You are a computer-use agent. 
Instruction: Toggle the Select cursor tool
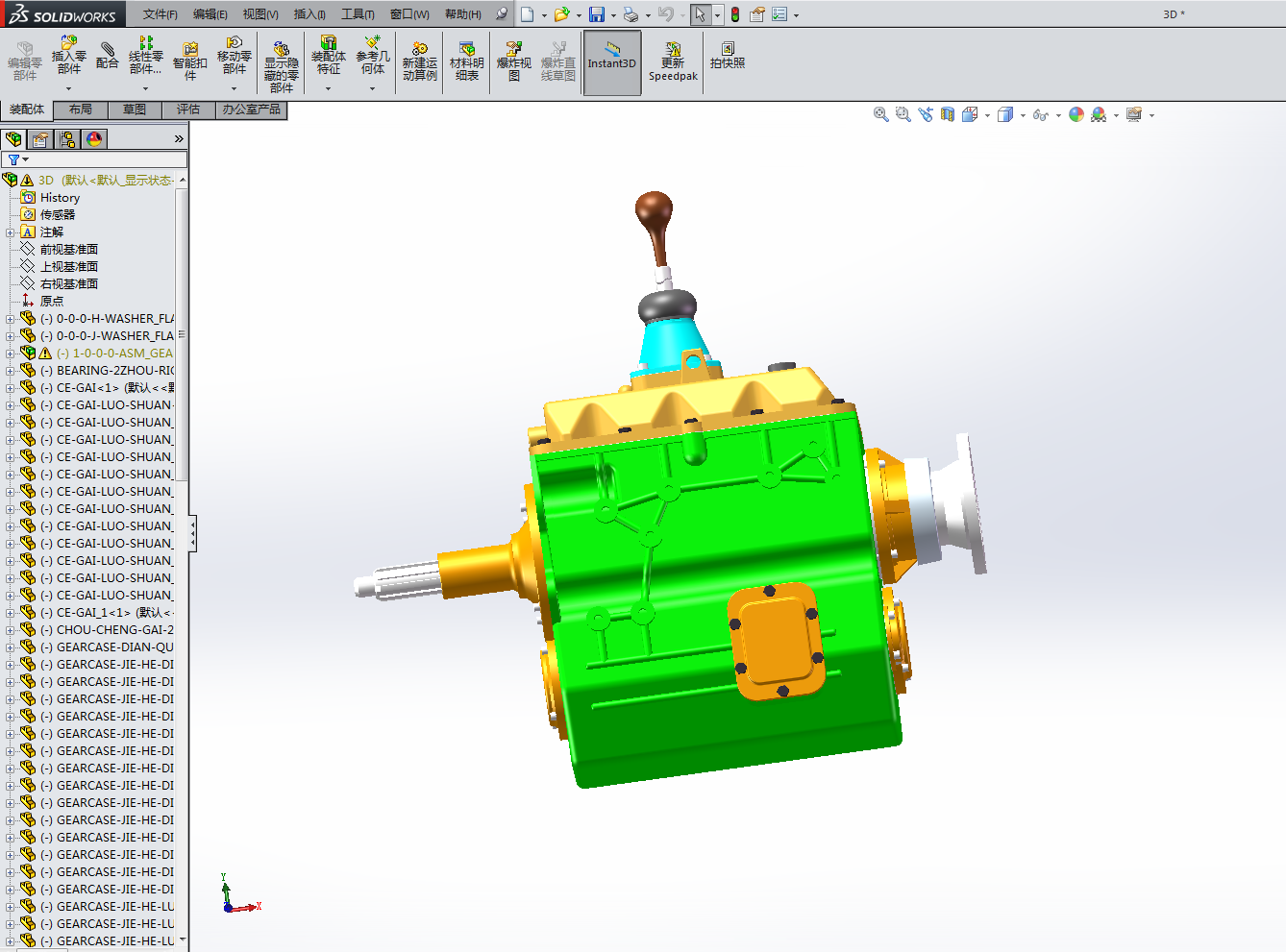point(701,14)
